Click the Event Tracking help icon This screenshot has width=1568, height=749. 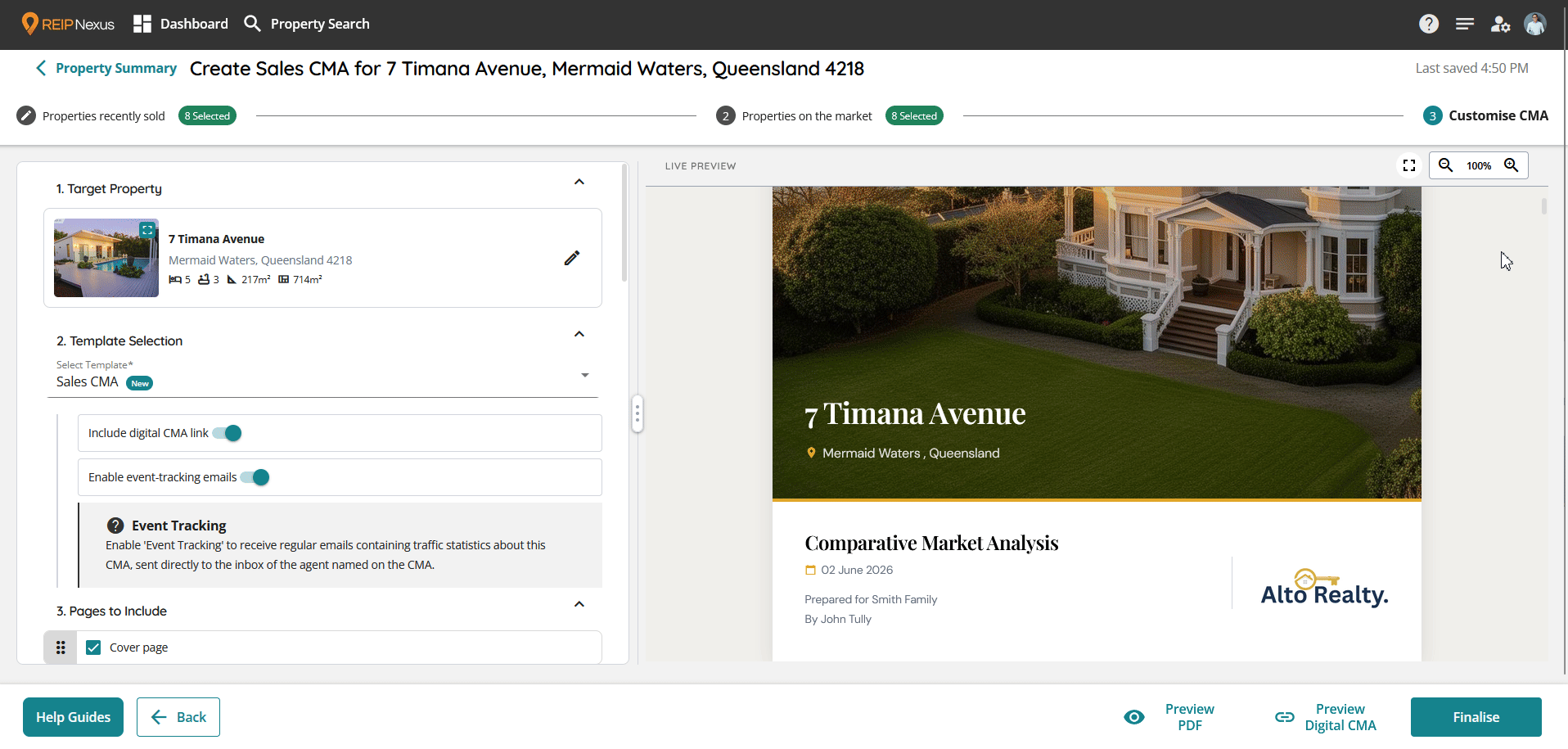115,526
